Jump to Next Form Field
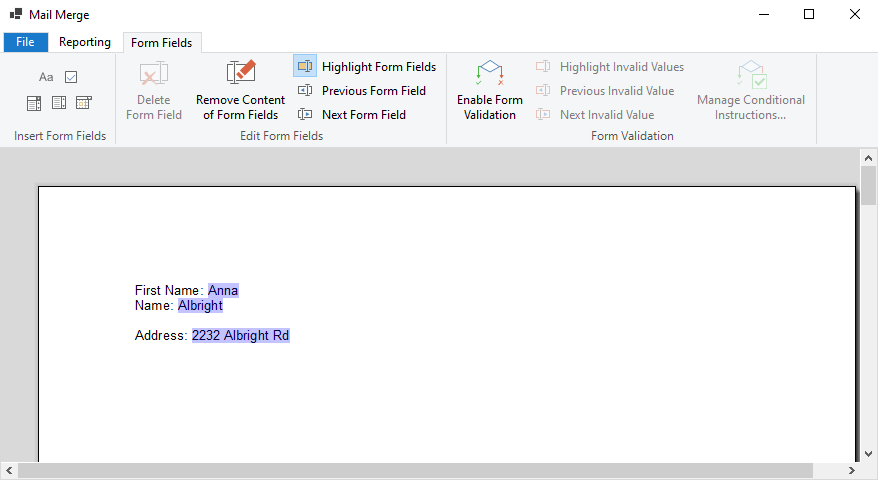This screenshot has height=480, width=878. click(x=352, y=115)
